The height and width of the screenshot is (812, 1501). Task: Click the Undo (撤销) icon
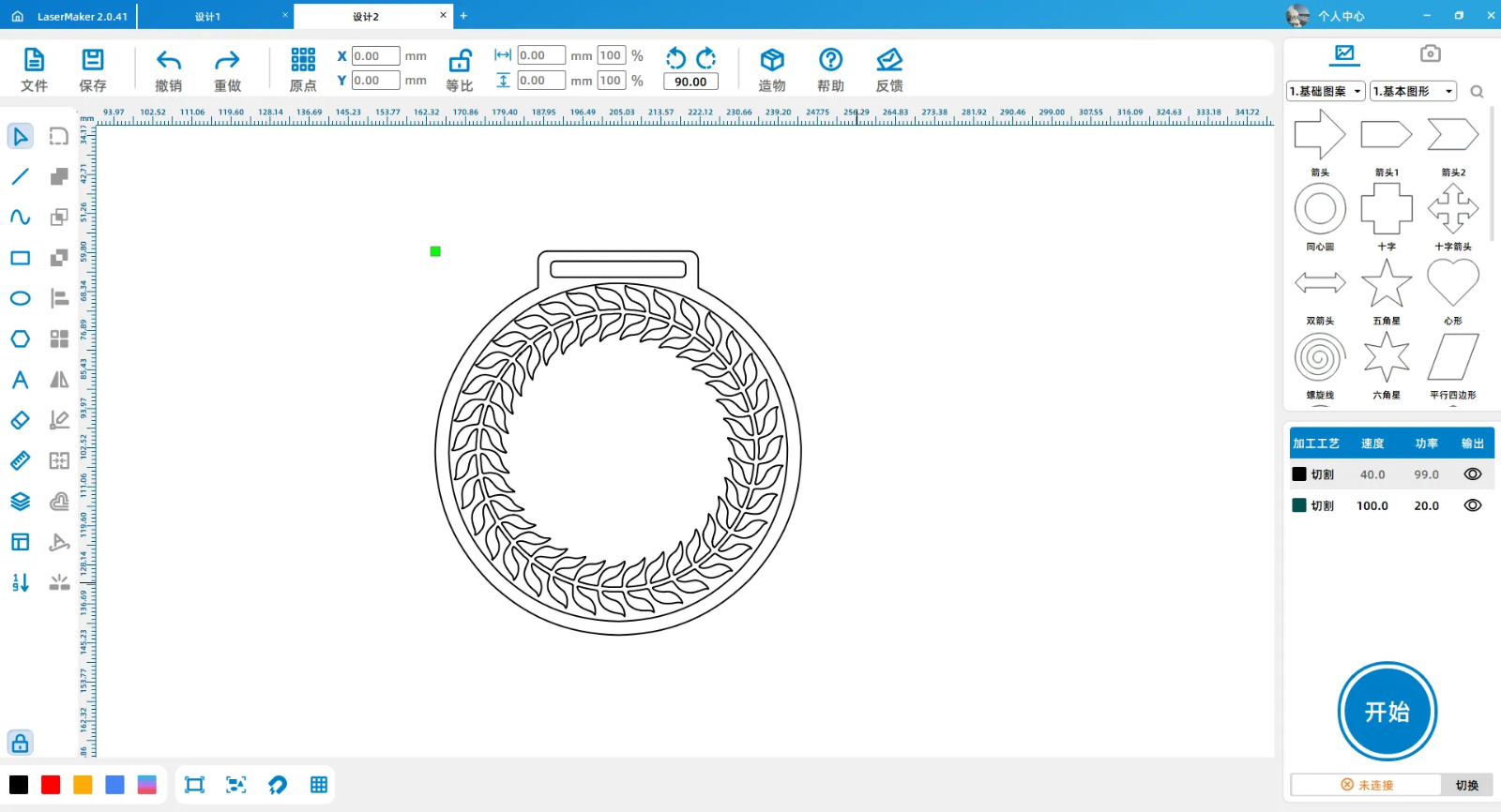pyautogui.click(x=169, y=61)
